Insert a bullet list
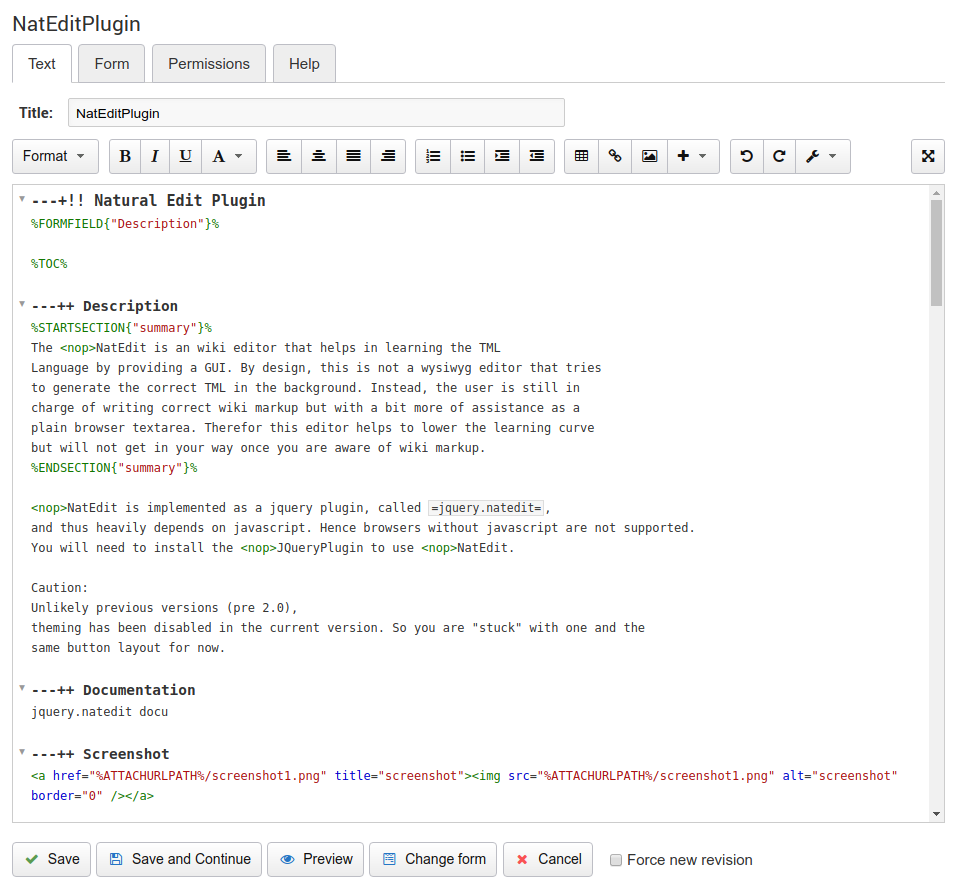This screenshot has height=888, width=960. pos(467,156)
